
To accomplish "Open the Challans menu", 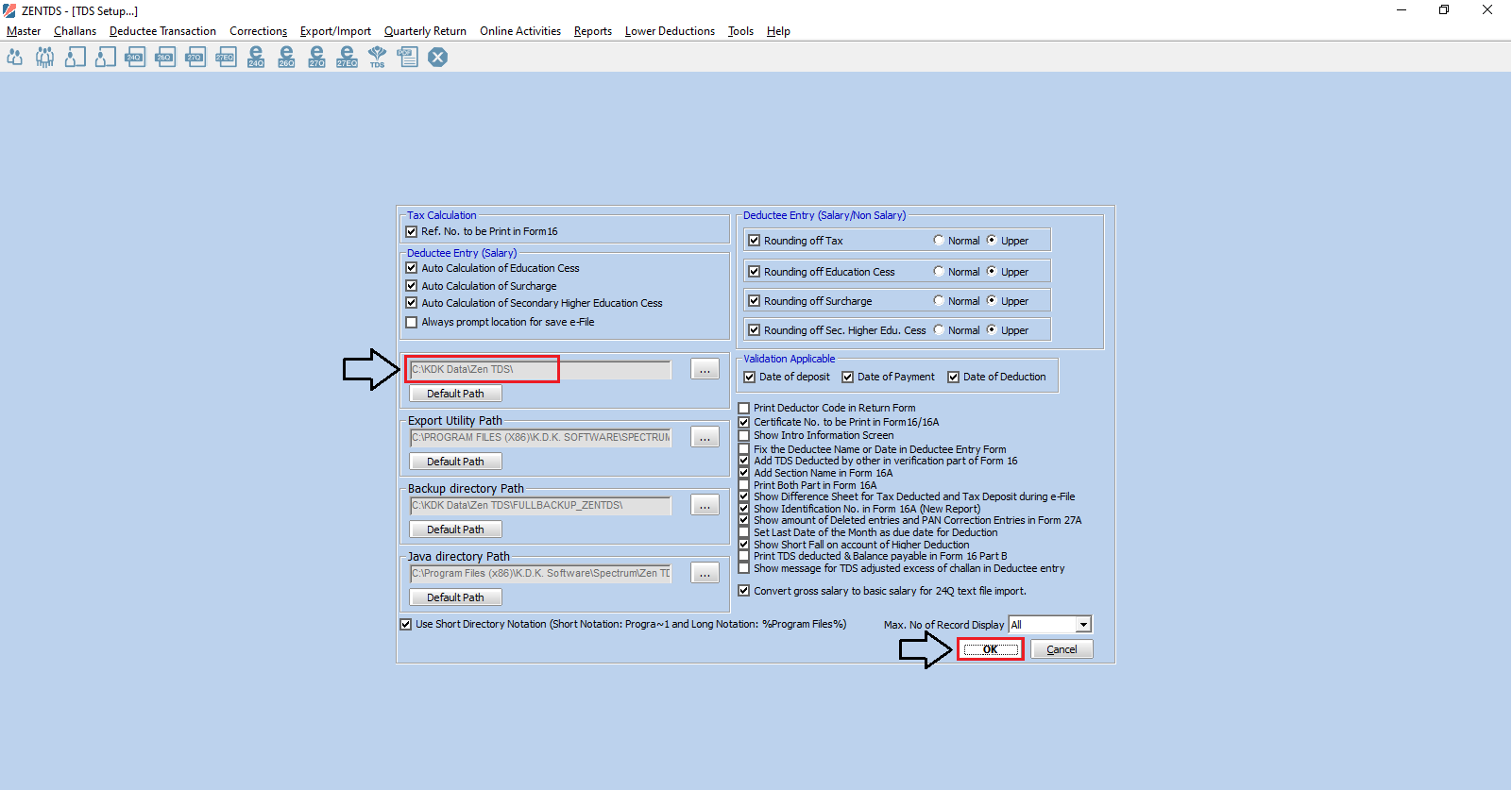I will (x=75, y=31).
